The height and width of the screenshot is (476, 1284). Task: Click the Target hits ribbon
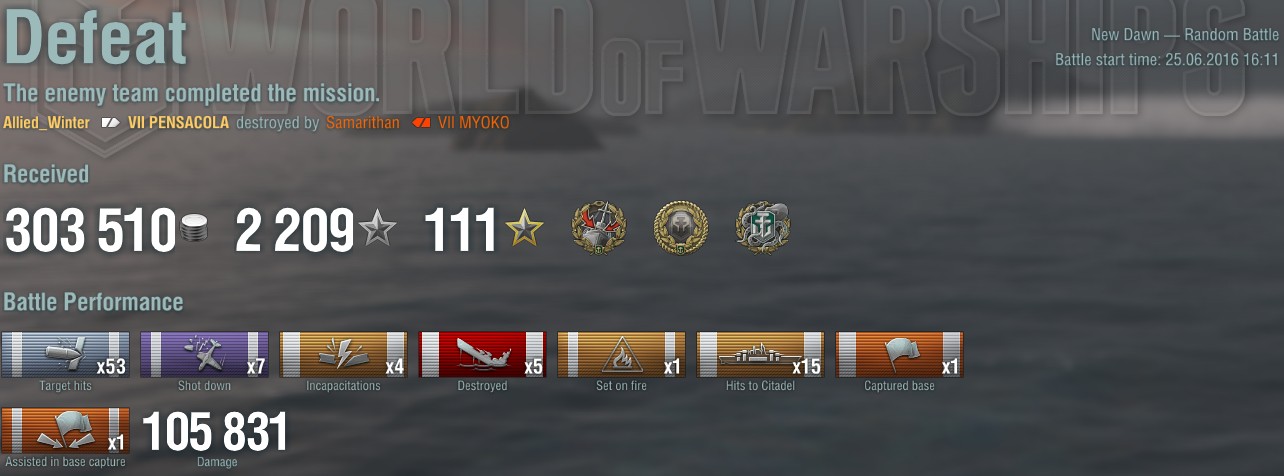pyautogui.click(x=65, y=355)
